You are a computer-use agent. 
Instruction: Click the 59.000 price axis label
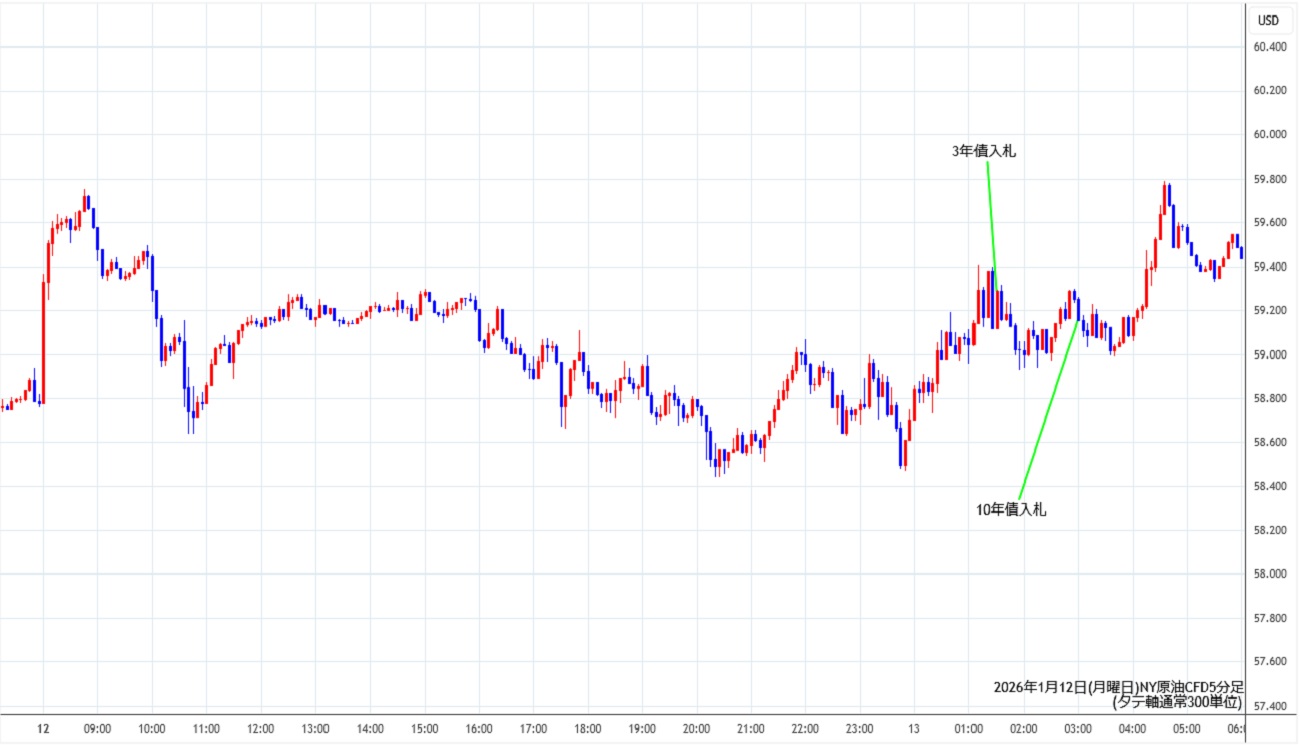click(x=1270, y=355)
